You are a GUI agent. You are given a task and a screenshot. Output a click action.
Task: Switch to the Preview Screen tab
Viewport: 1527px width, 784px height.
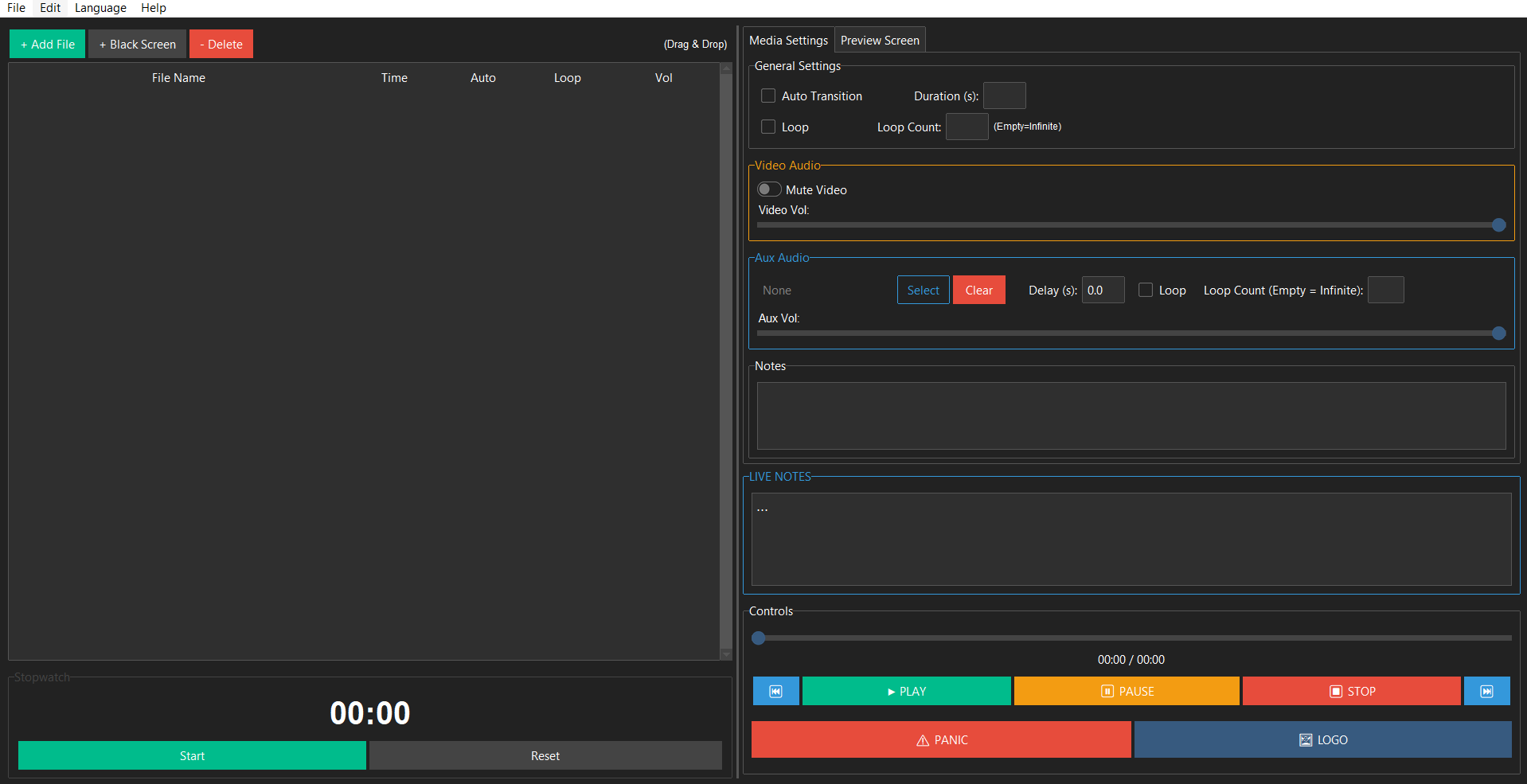(879, 41)
